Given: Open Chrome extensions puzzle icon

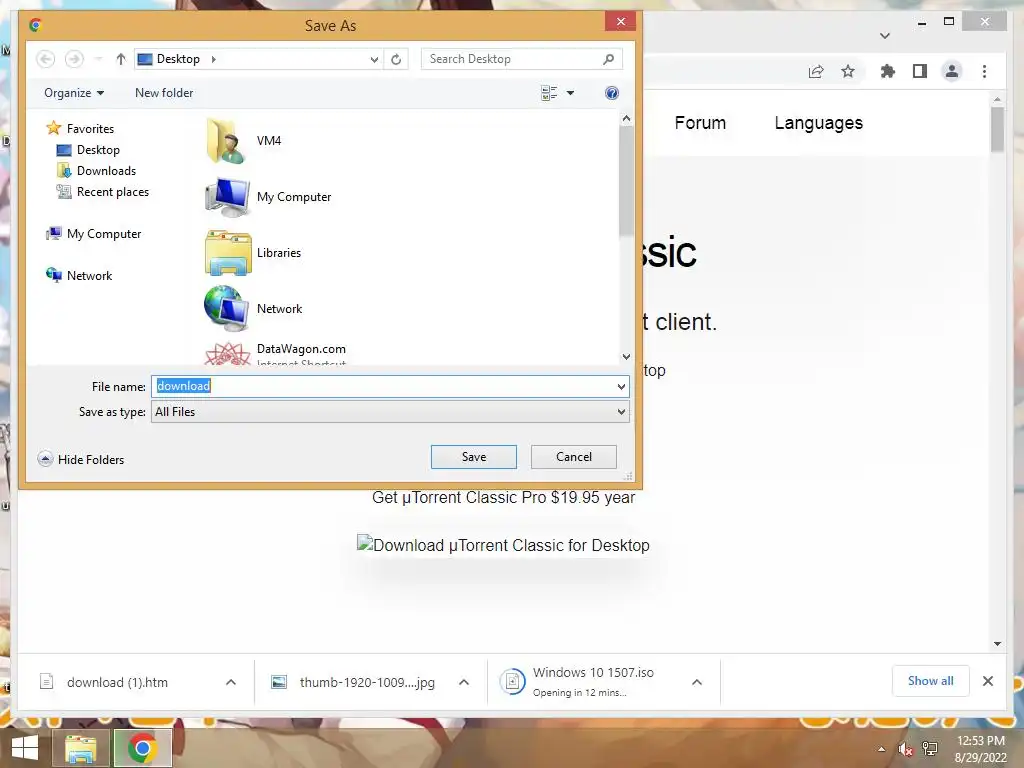Looking at the screenshot, I should (888, 71).
